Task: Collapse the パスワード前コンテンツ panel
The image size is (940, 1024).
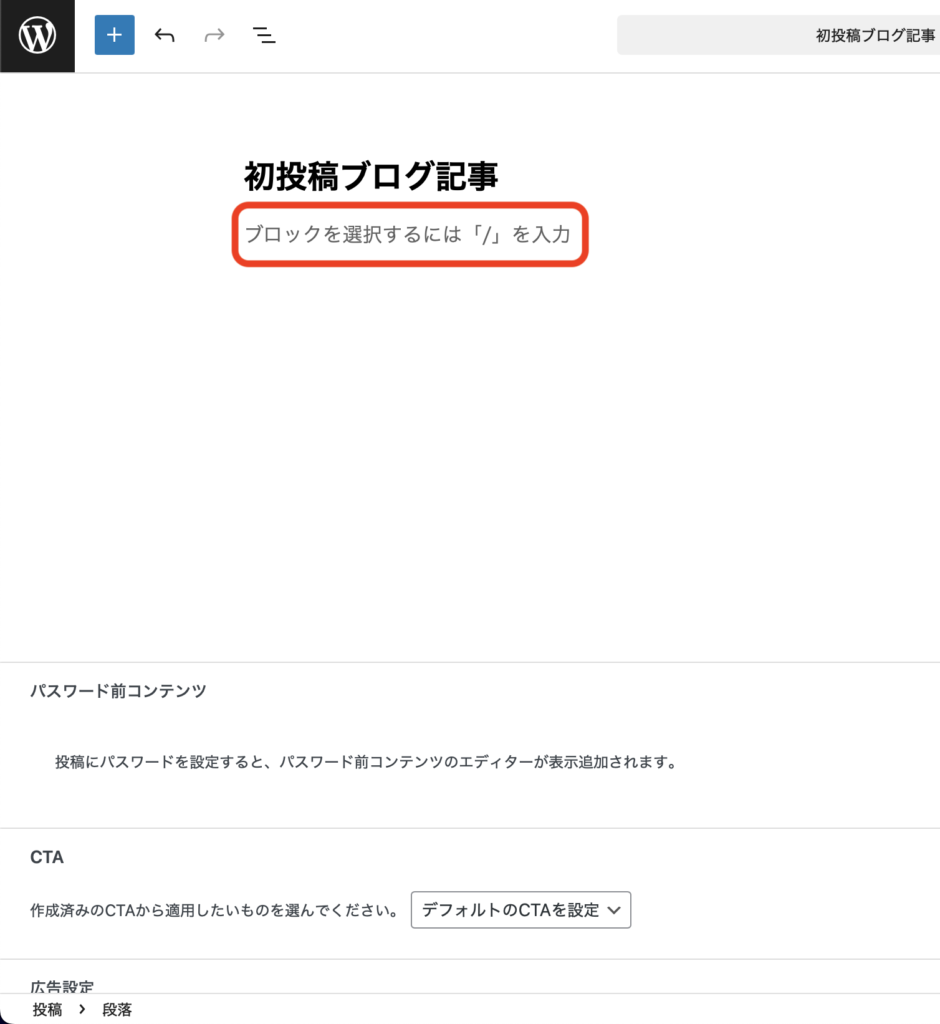Action: tap(118, 691)
